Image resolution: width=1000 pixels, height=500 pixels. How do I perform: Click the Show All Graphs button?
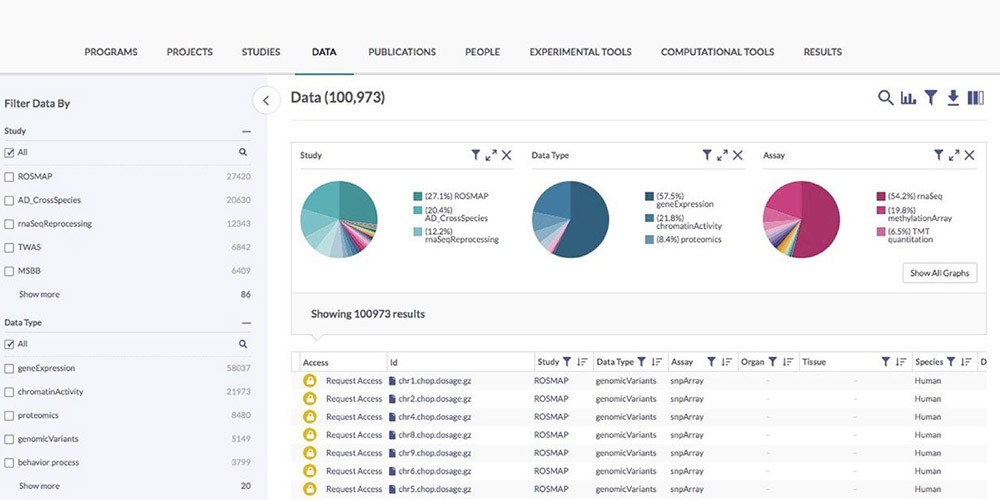click(939, 273)
